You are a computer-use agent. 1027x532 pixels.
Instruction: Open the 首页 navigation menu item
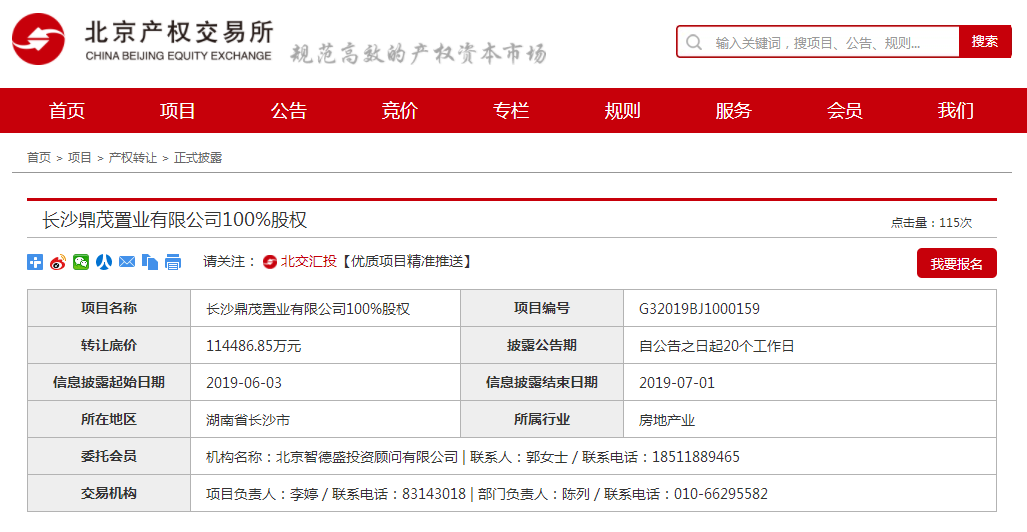pos(67,111)
